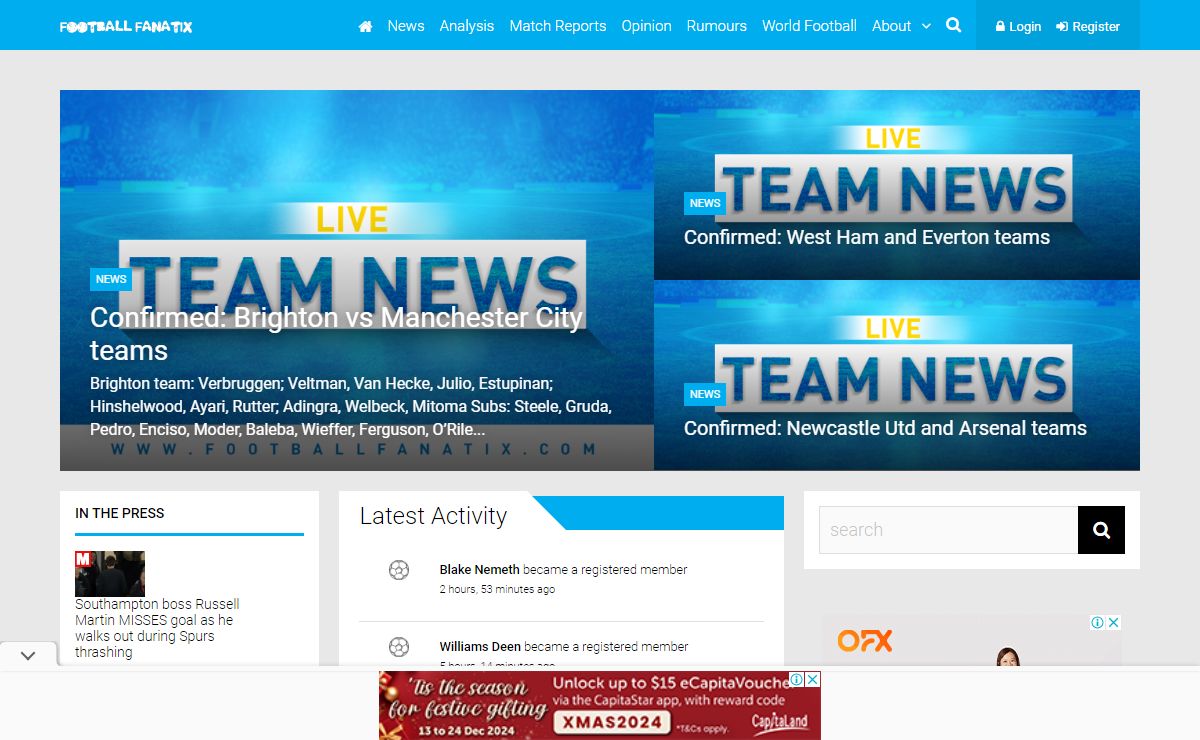Click the Brighton team lineup excerpt
Image resolution: width=1200 pixels, height=740 pixels.
(x=351, y=406)
